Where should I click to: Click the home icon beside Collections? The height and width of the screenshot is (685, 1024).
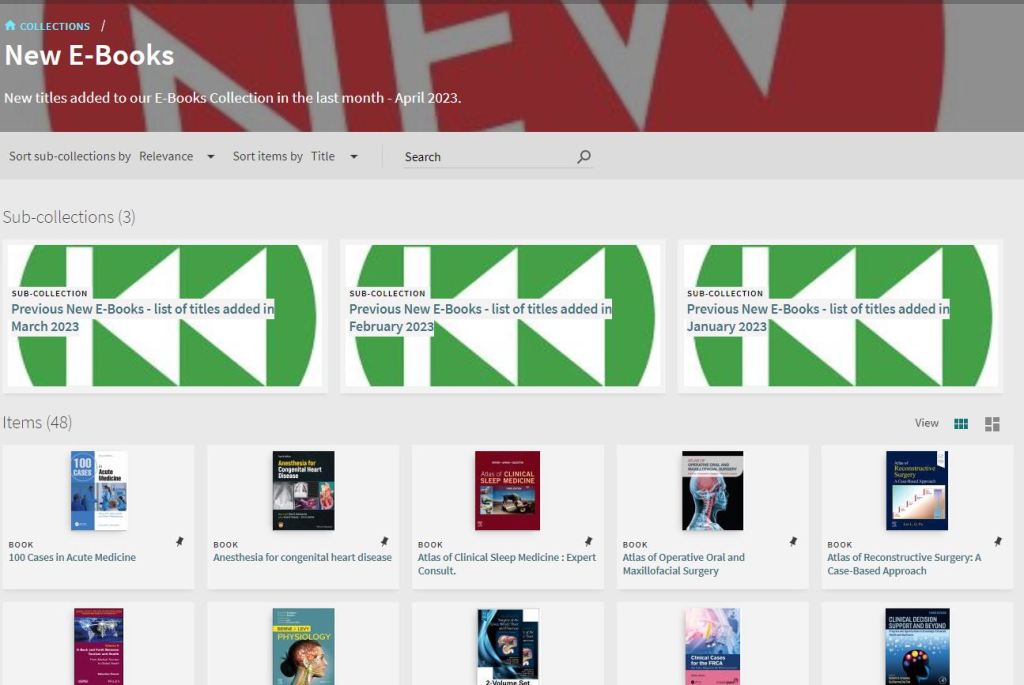pyautogui.click(x=10, y=26)
